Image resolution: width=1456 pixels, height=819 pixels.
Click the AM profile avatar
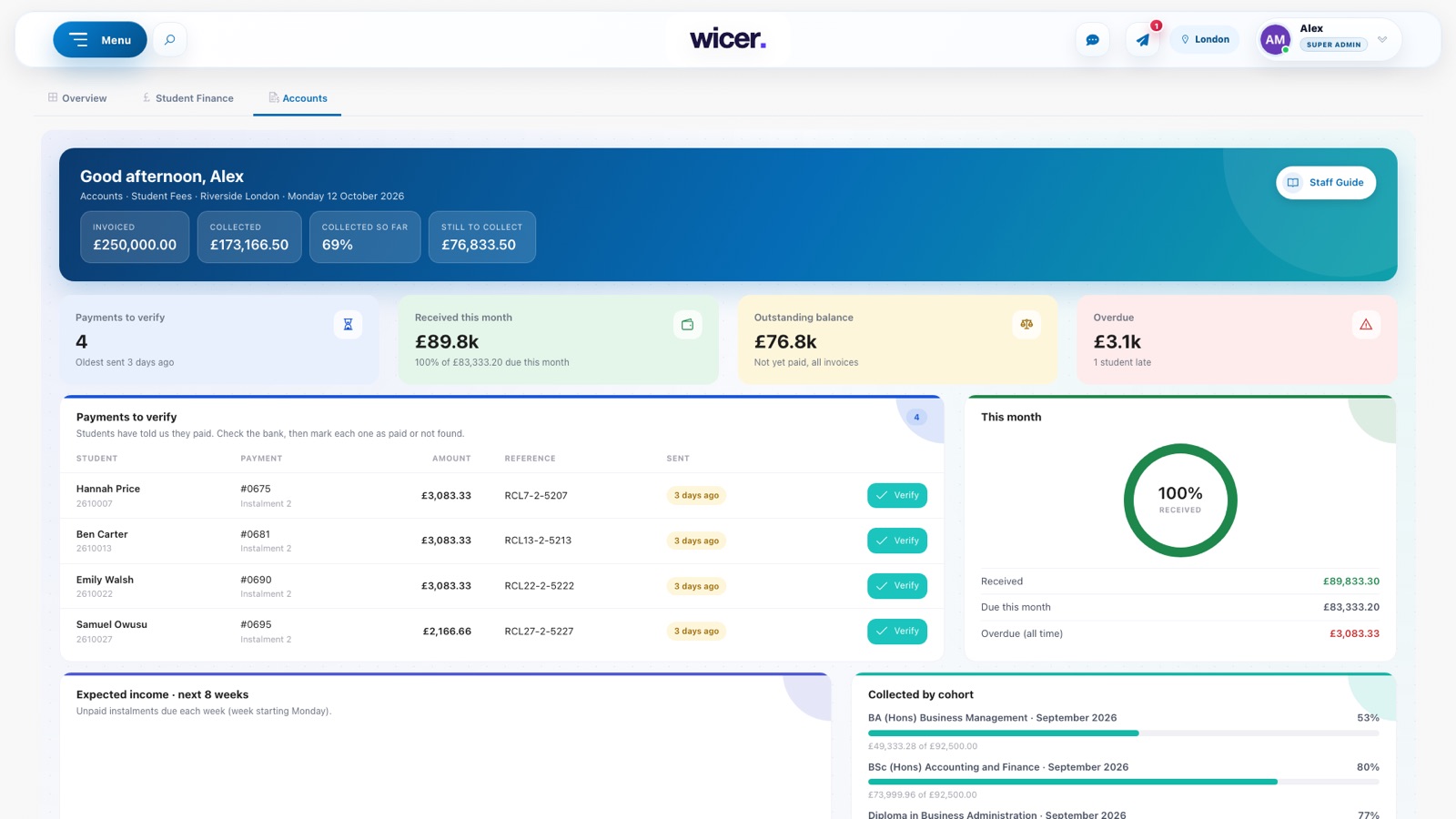click(x=1275, y=39)
